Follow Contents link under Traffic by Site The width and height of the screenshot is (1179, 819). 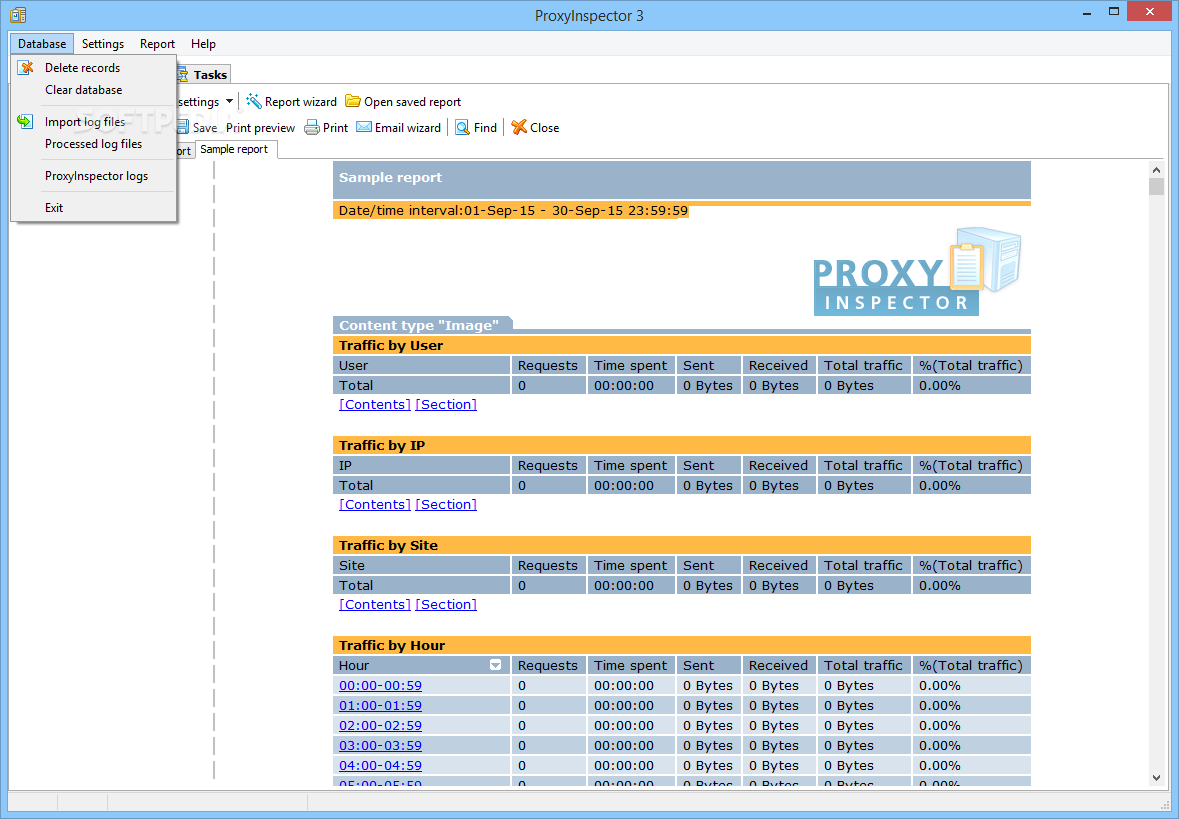click(374, 605)
